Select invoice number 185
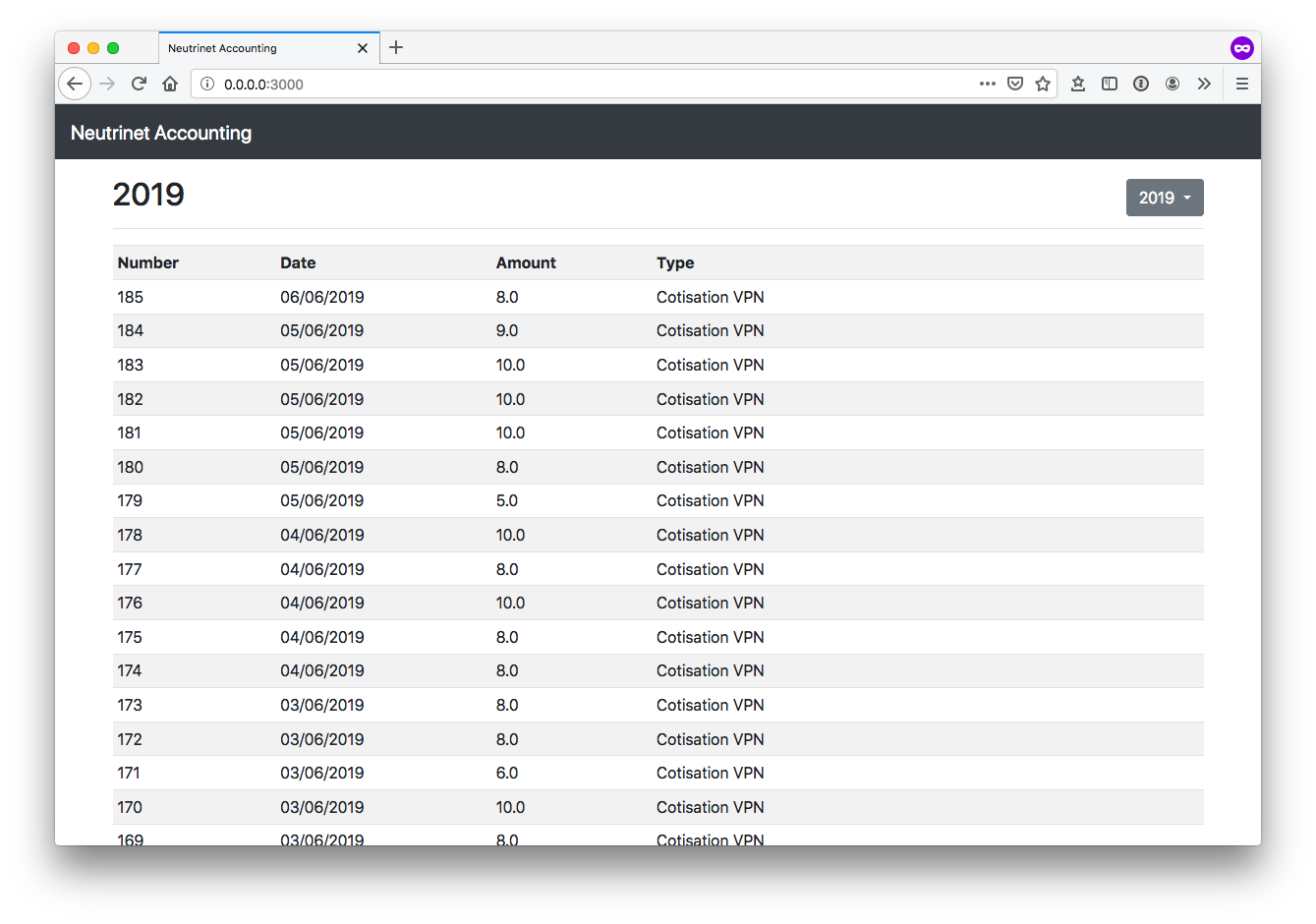 (x=130, y=297)
